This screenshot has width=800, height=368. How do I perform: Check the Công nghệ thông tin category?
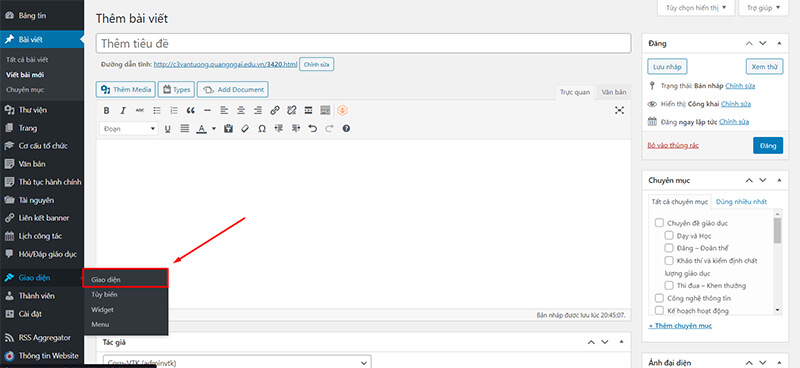659,298
